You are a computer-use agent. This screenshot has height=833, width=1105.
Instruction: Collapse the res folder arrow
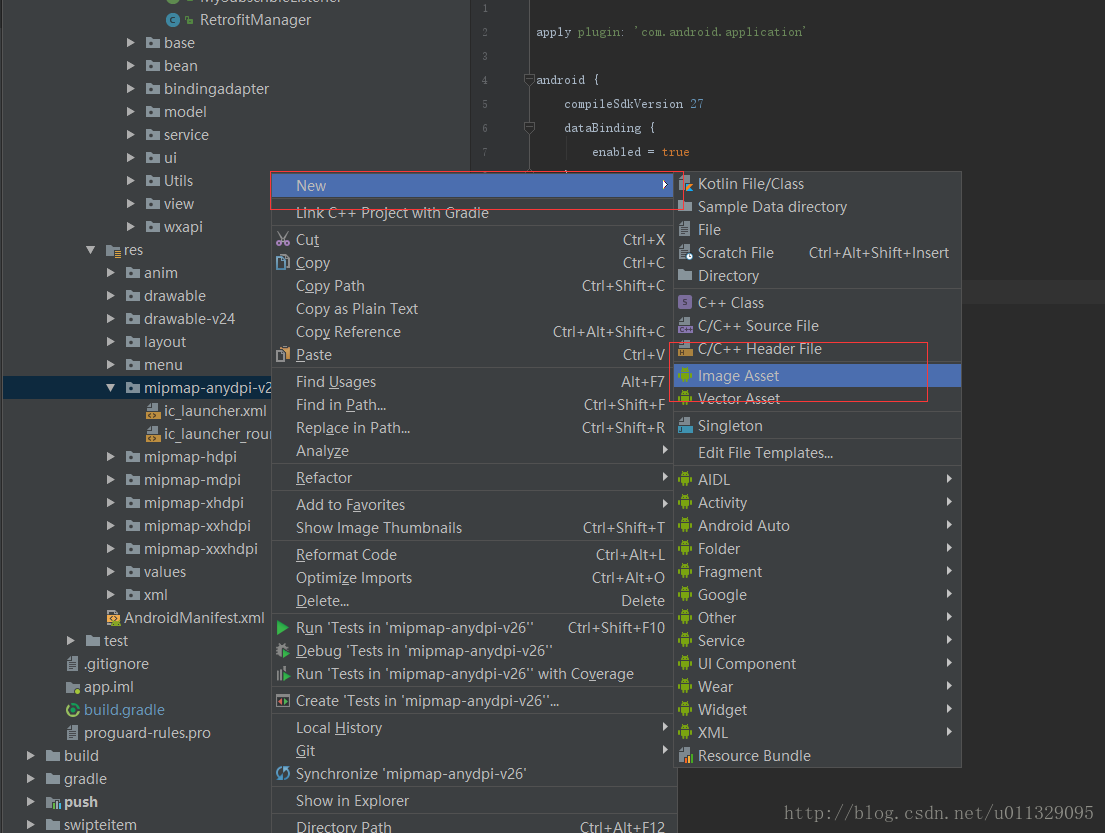[91, 250]
